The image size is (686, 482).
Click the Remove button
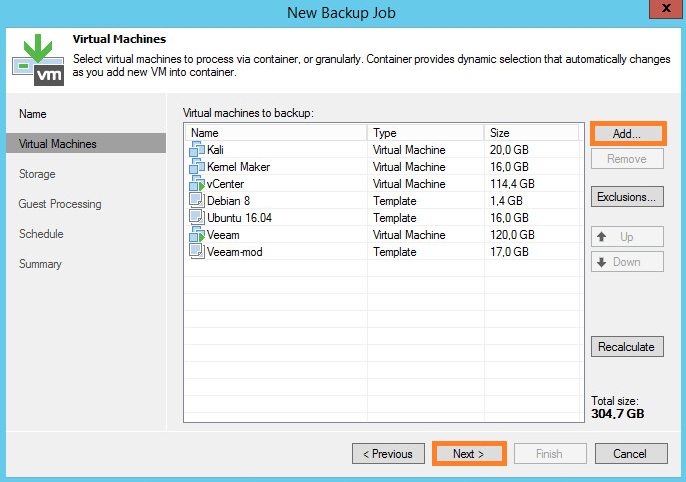pyautogui.click(x=627, y=159)
